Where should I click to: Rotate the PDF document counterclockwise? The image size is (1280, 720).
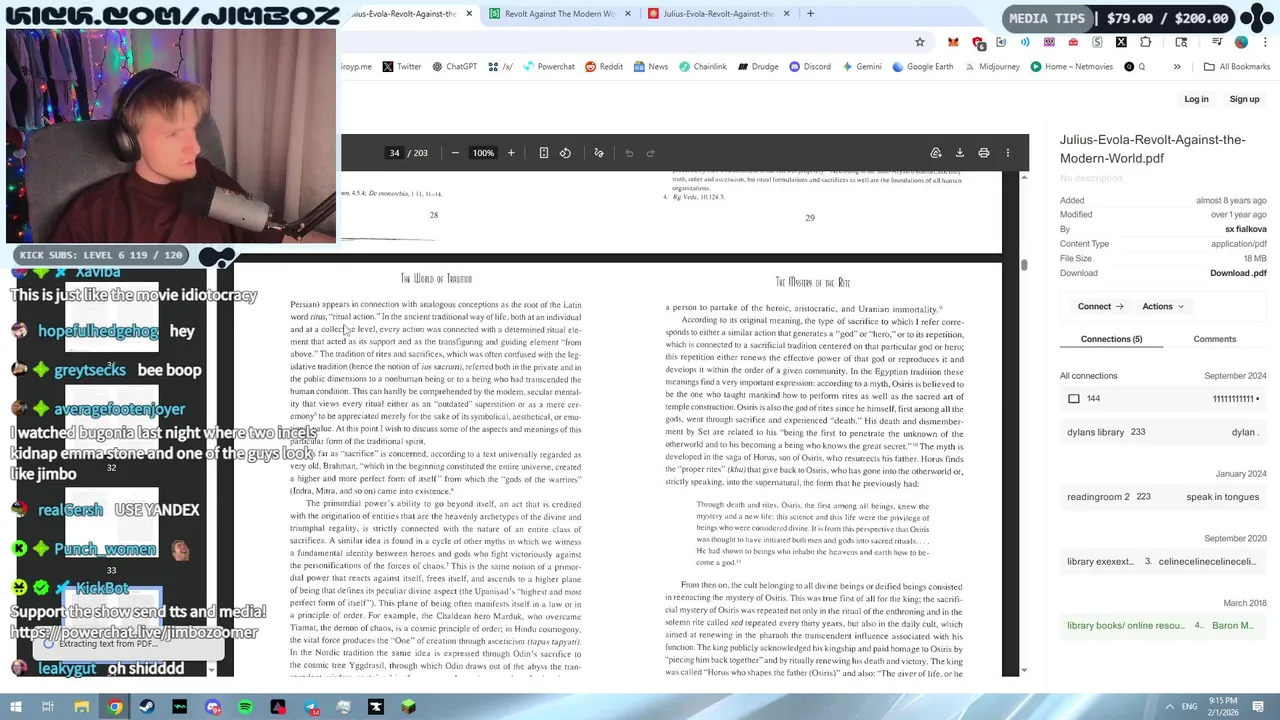pyautogui.click(x=565, y=153)
